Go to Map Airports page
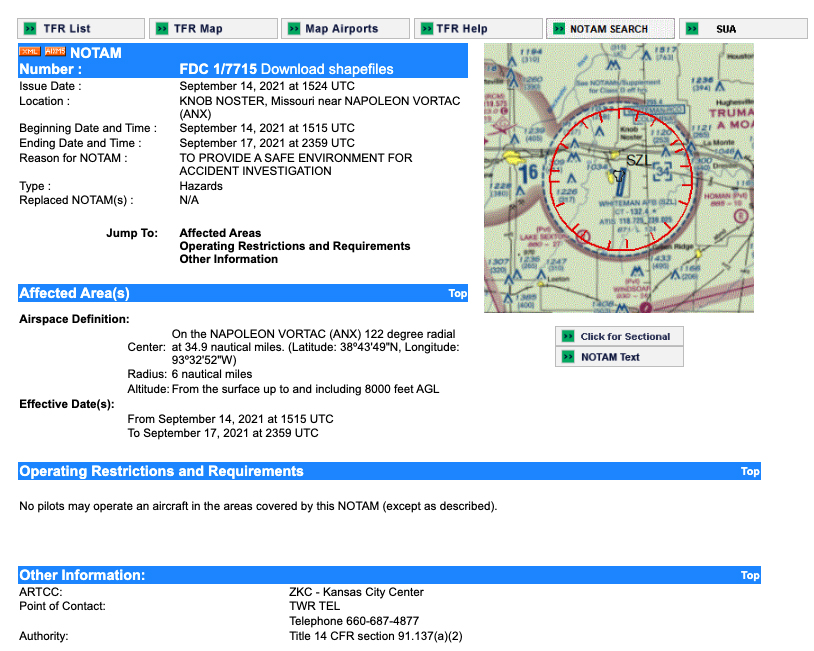Viewport: 814px width, 651px height. (x=344, y=29)
